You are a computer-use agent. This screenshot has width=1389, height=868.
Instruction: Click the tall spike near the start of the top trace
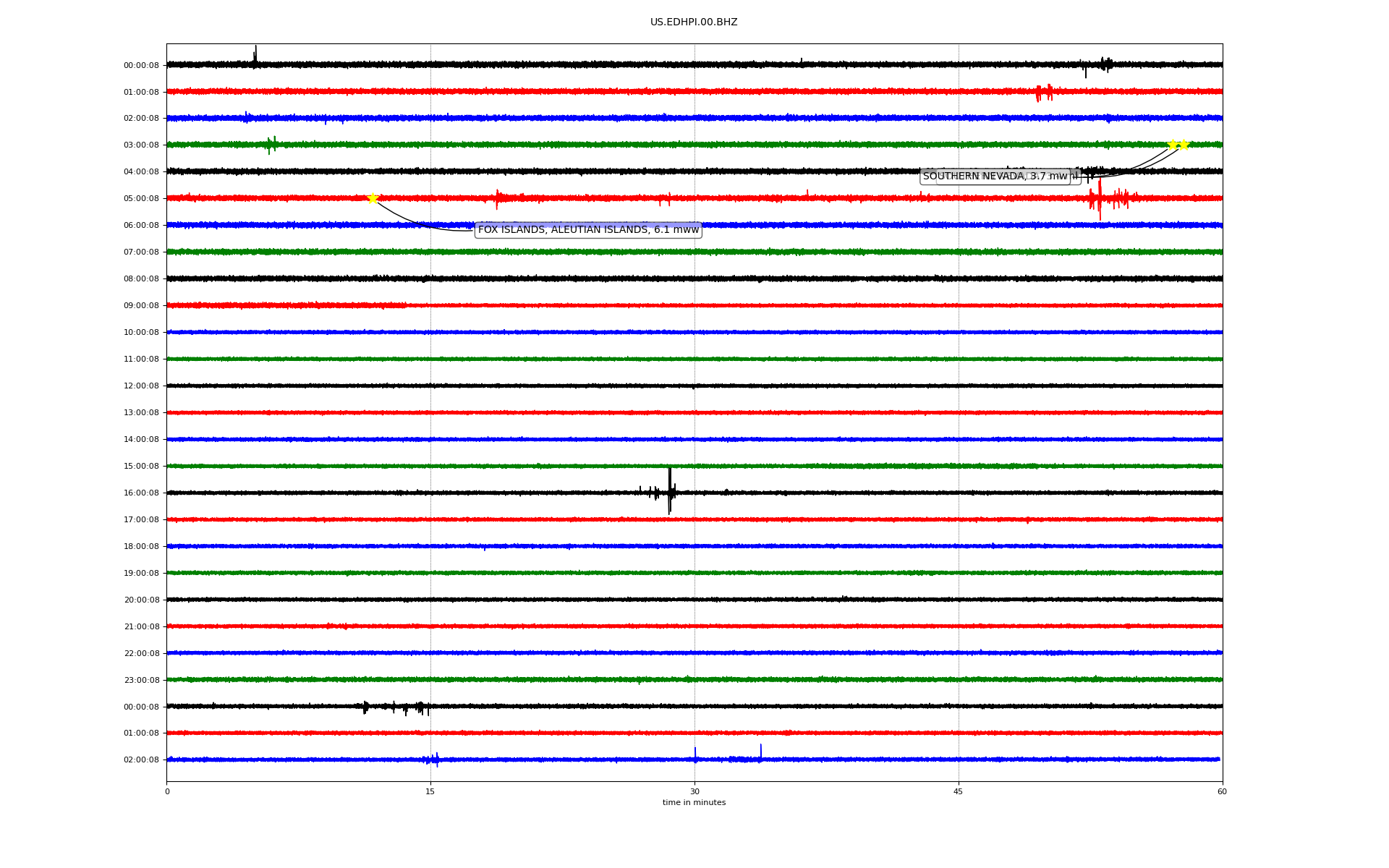click(x=255, y=55)
